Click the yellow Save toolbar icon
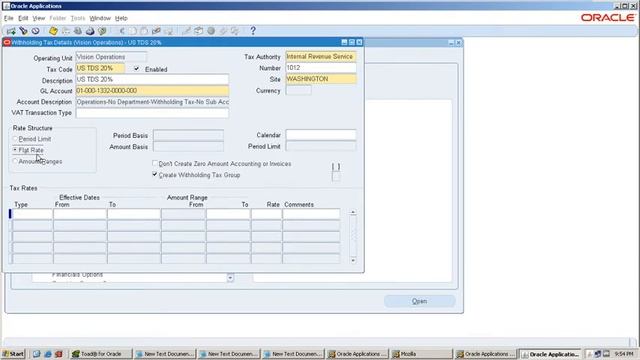This screenshot has height=360, width=640. (x=53, y=31)
